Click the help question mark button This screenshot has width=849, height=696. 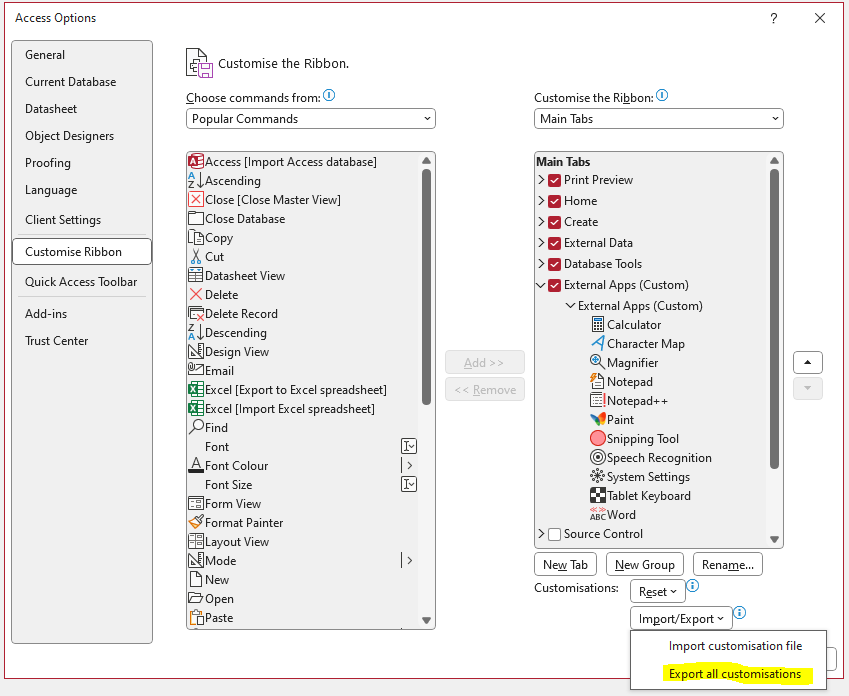click(x=774, y=18)
